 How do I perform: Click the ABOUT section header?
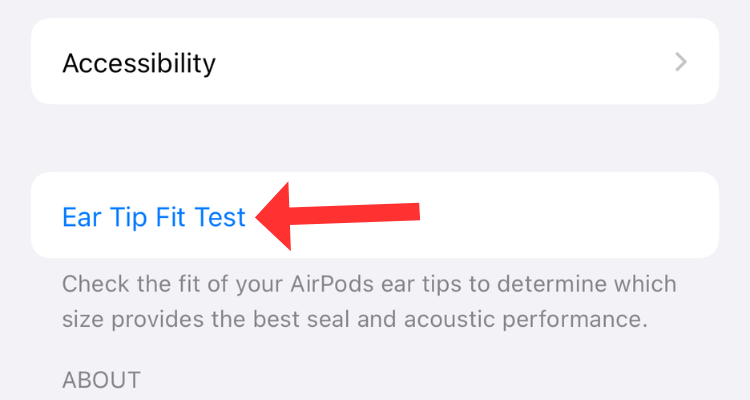coord(101,380)
